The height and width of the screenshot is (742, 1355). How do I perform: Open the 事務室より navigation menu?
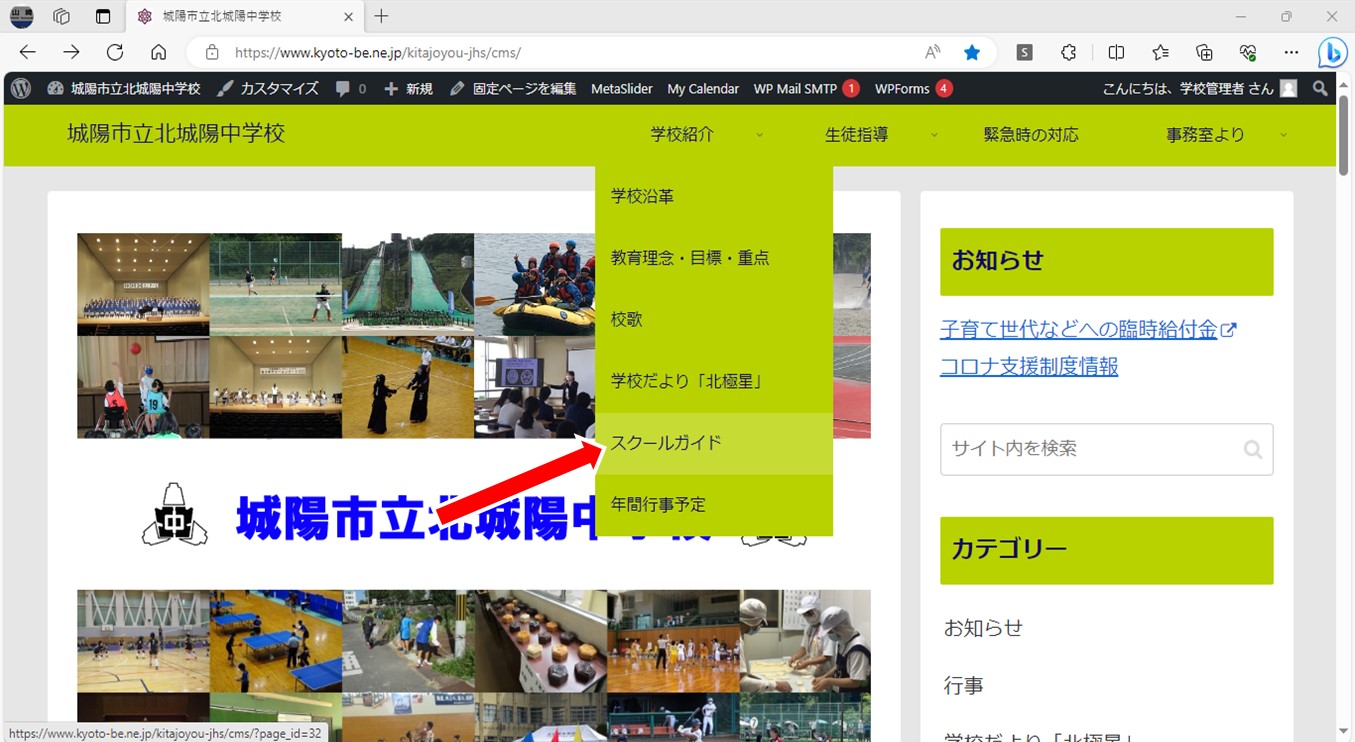tap(1205, 135)
